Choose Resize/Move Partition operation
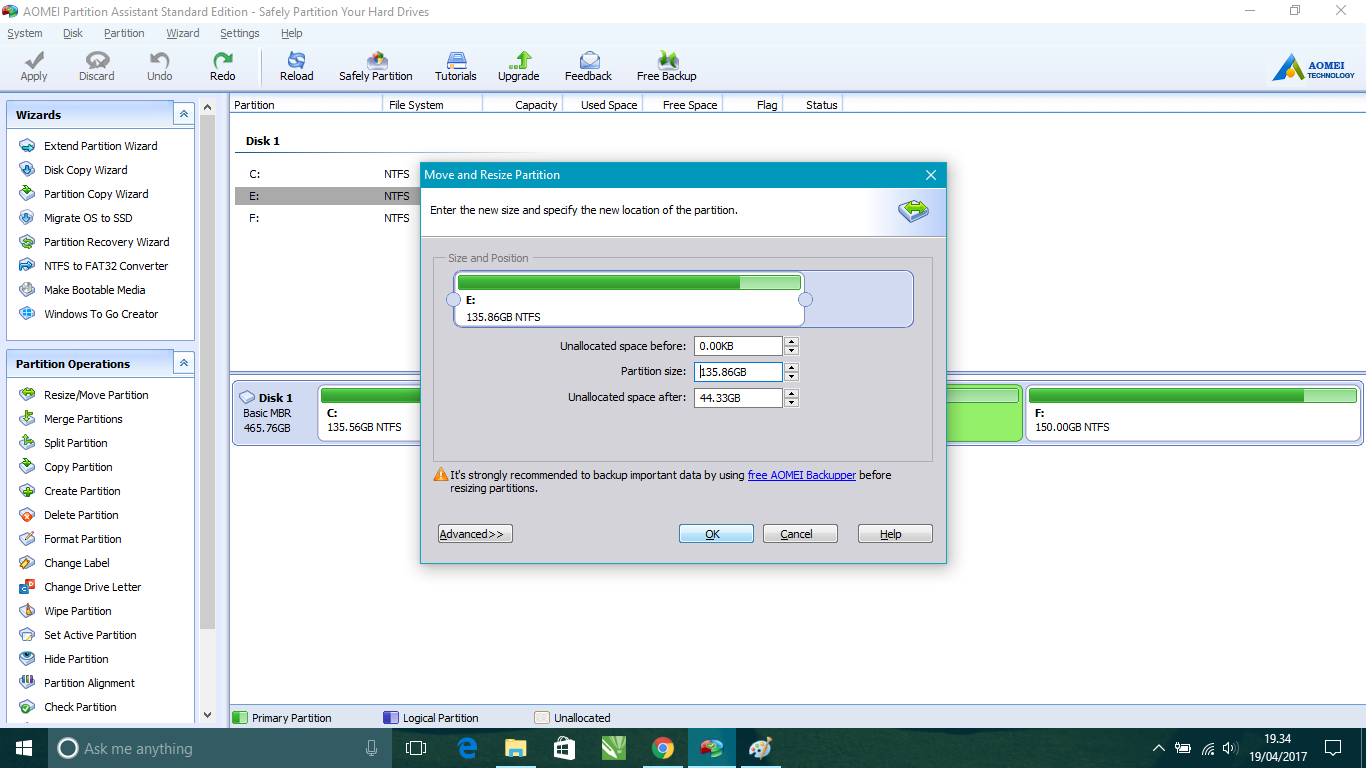1366x768 pixels. coord(96,395)
